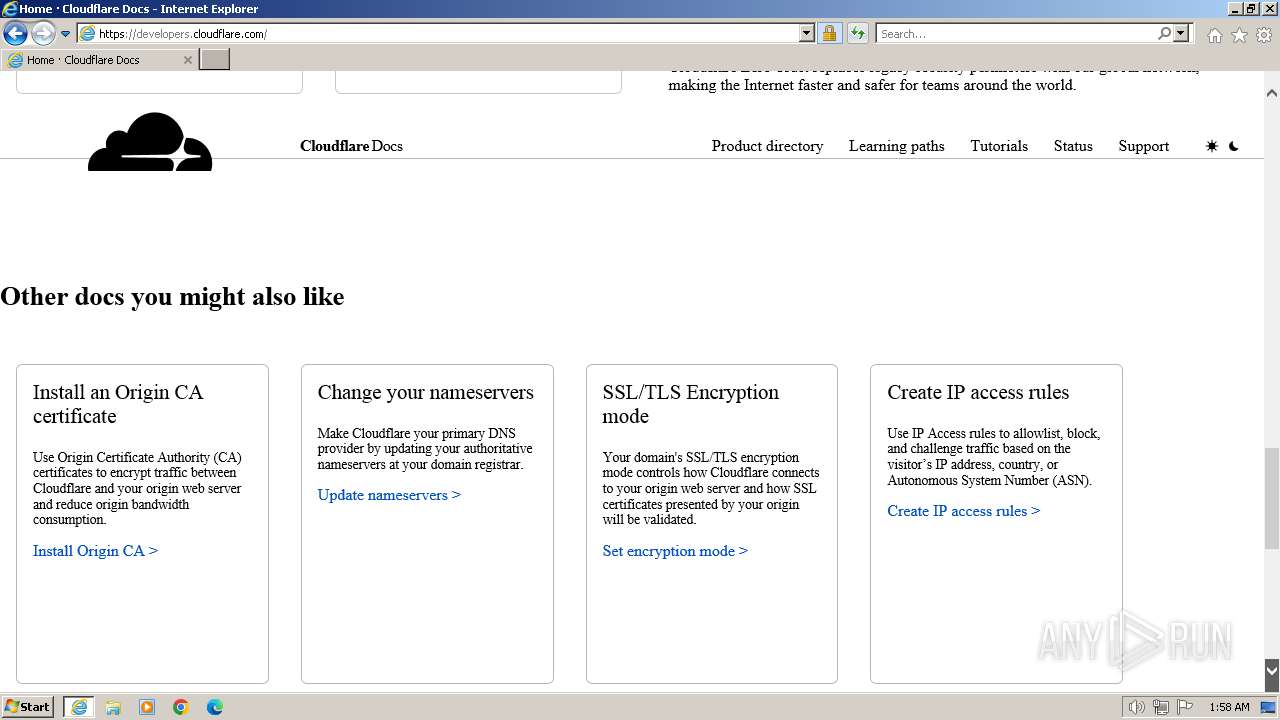Click the network tray icon
The height and width of the screenshot is (720, 1280).
click(x=1161, y=707)
